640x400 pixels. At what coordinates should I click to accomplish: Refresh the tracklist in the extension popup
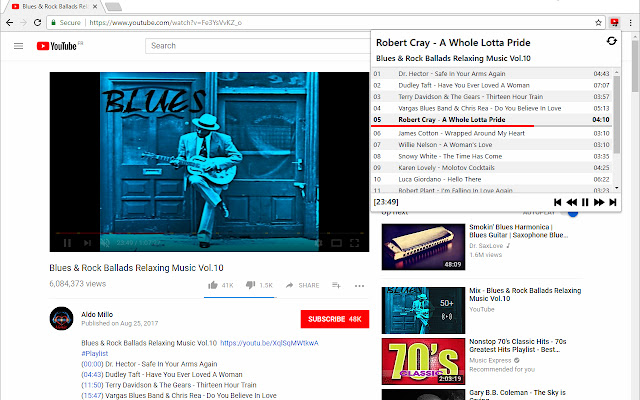pos(611,41)
